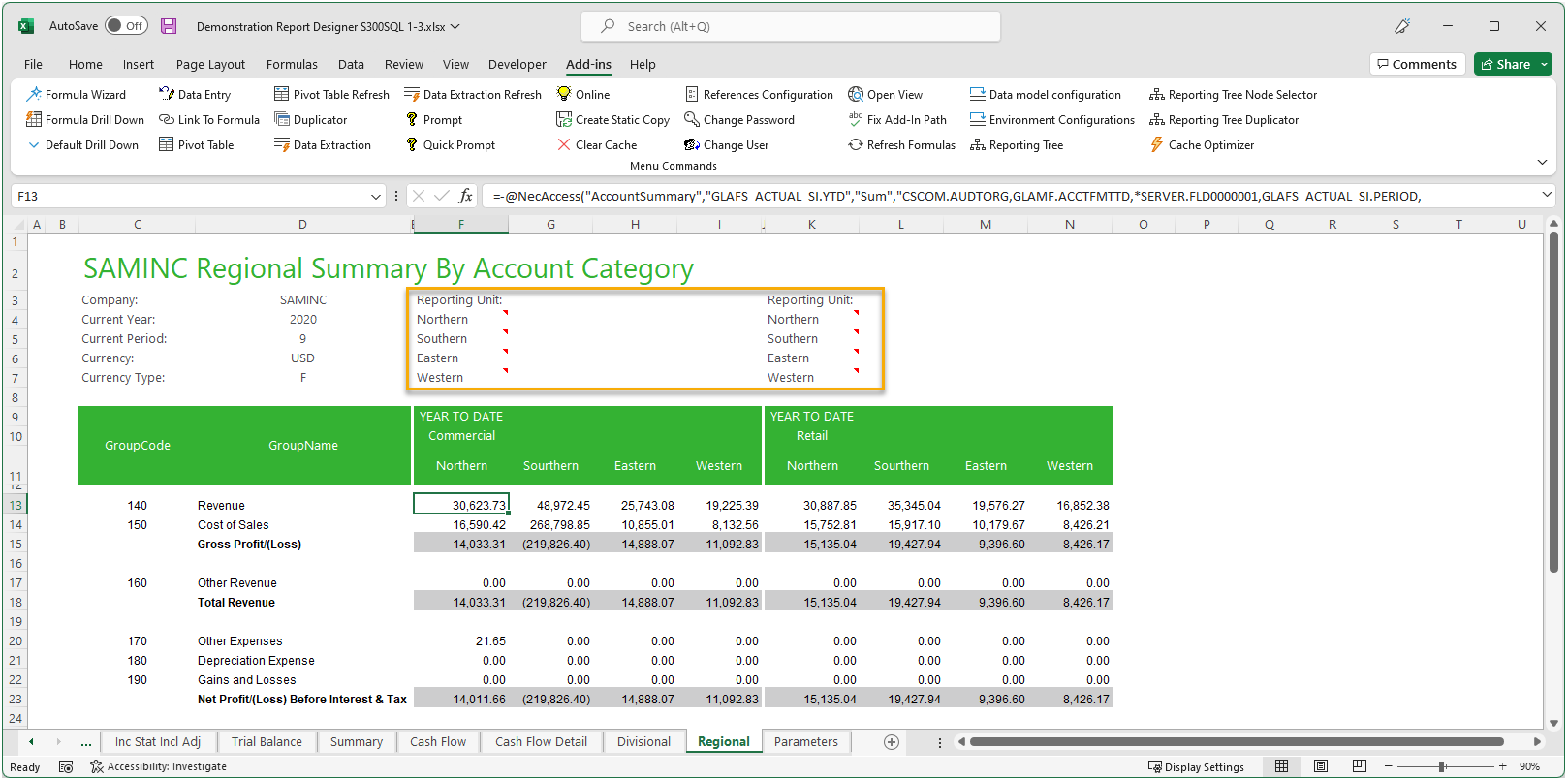Switch to Page Layout view
The image size is (1568, 779).
coord(1320,766)
